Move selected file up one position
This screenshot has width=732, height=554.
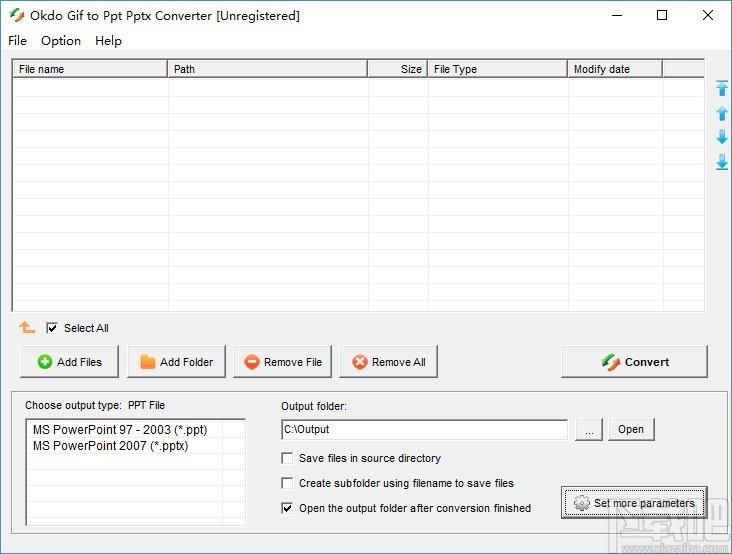[x=722, y=113]
